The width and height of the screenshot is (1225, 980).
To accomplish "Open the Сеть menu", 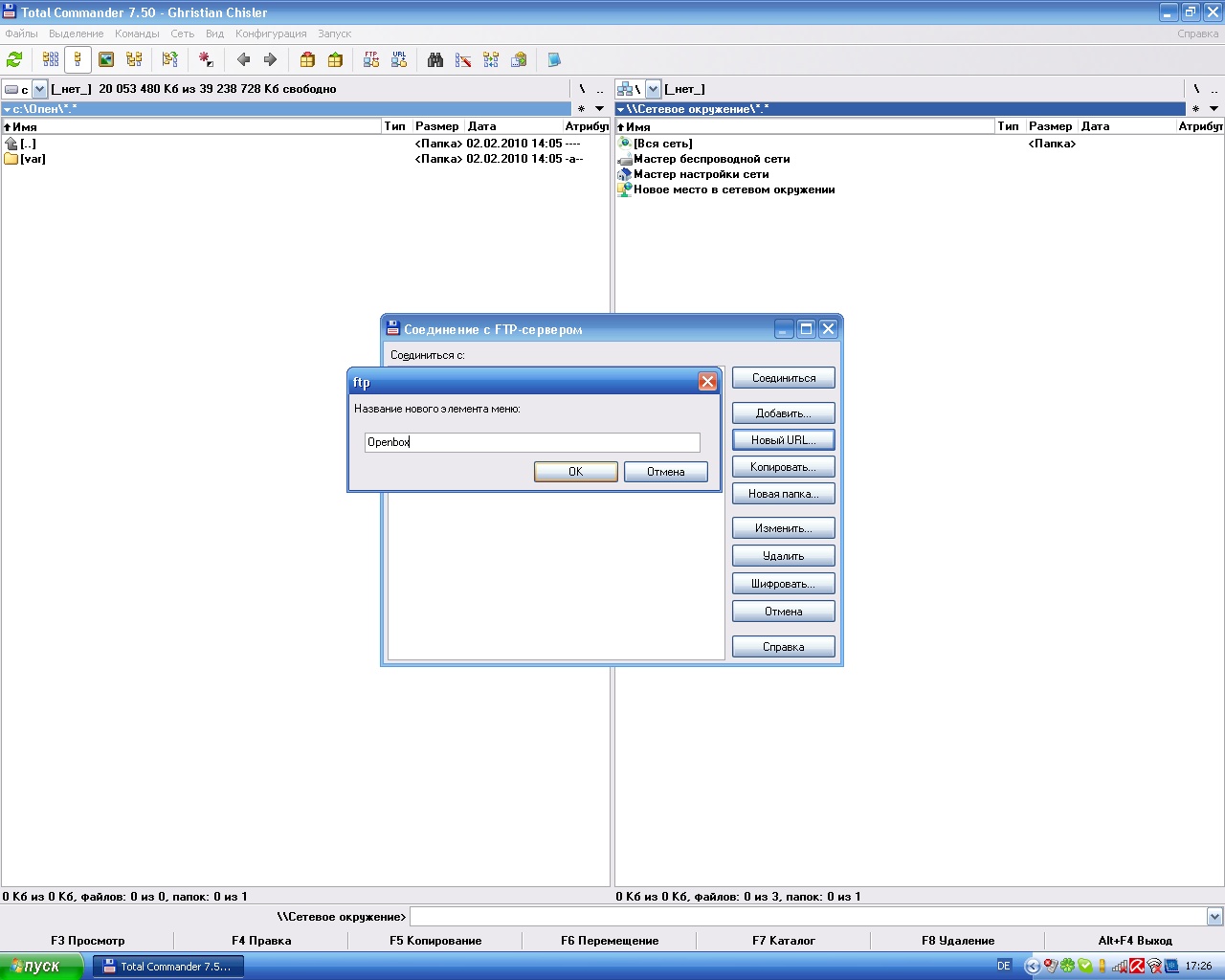I will click(182, 33).
